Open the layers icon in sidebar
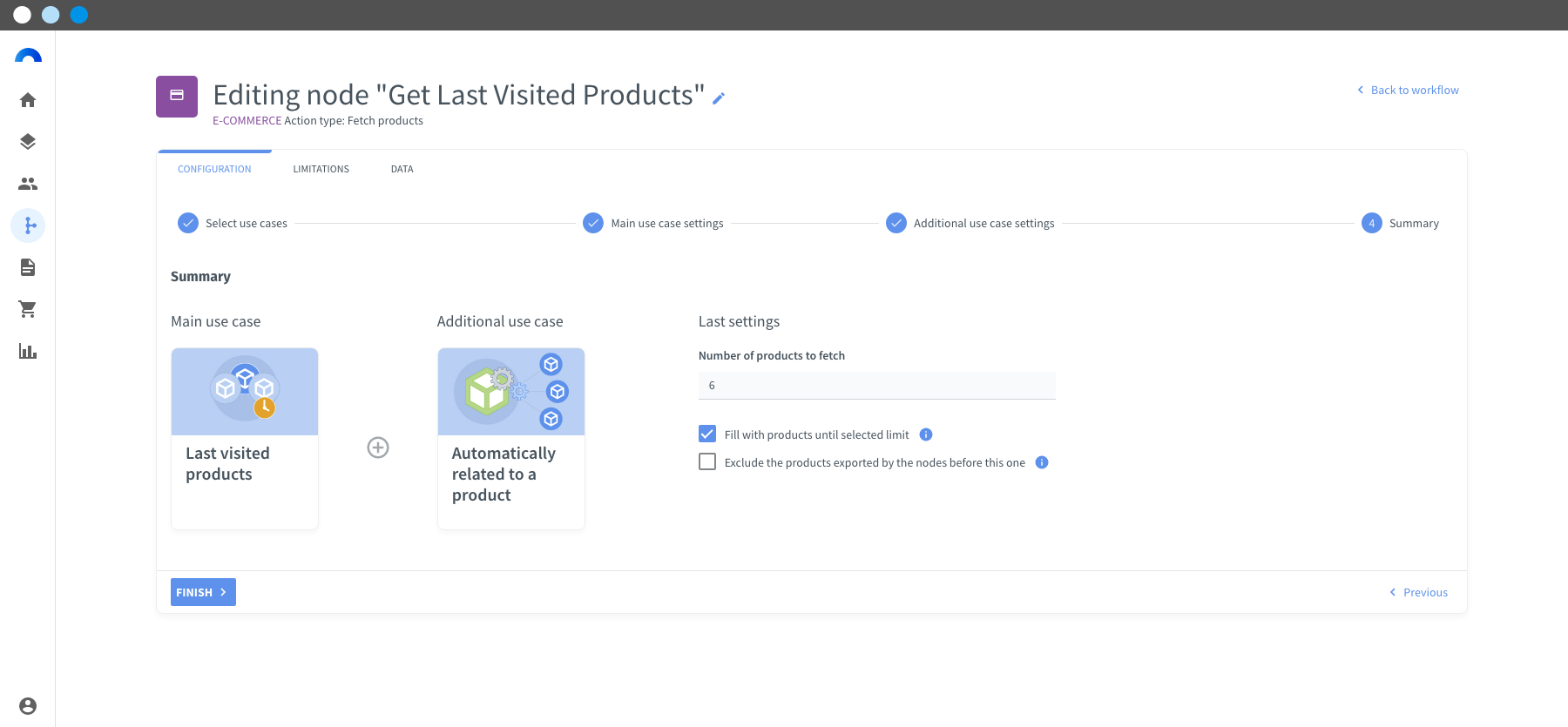This screenshot has width=1568, height=727. (28, 142)
